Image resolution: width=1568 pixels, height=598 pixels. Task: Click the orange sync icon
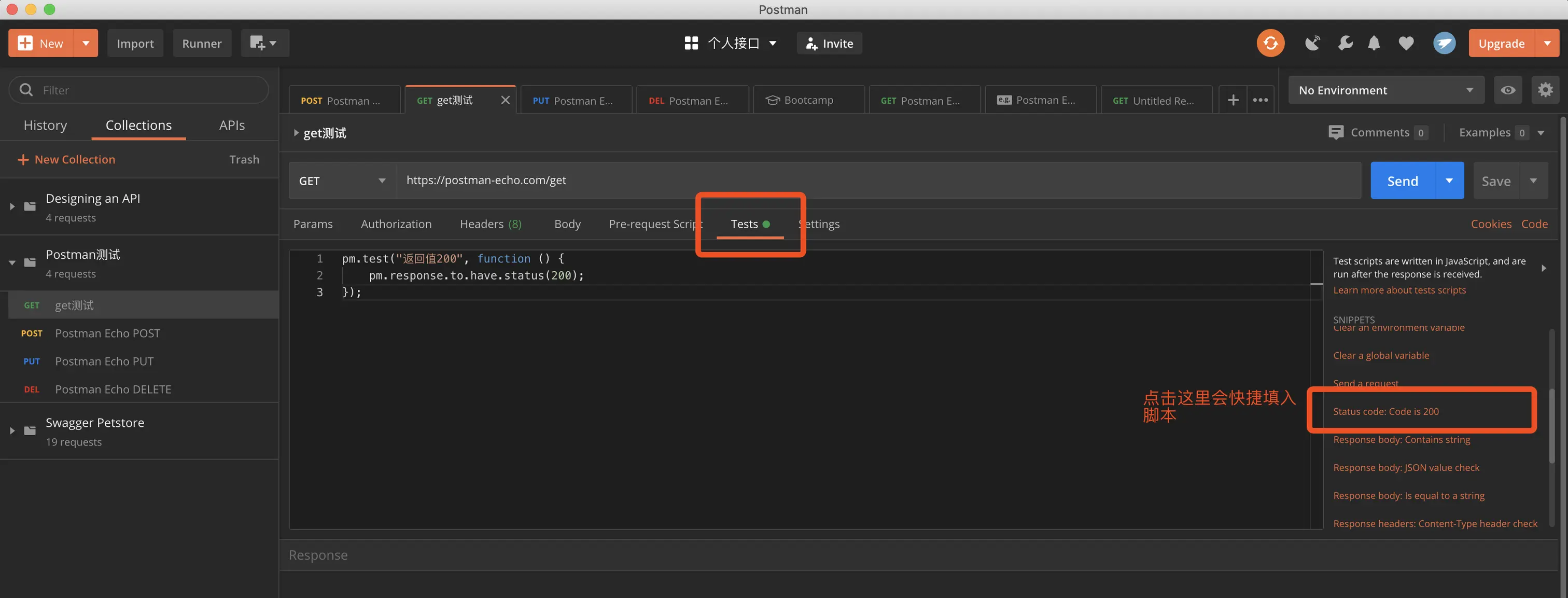[1270, 43]
